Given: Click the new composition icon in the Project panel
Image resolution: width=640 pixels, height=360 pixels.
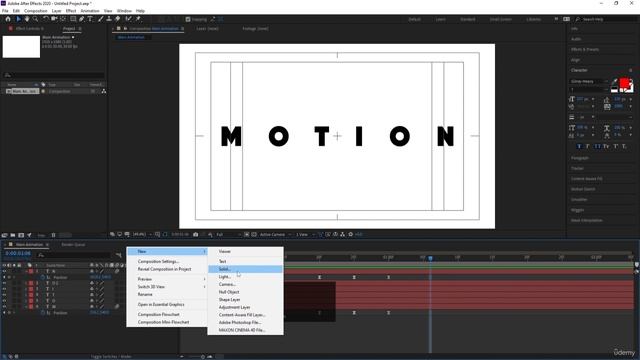Looking at the screenshot, I should 21,235.
